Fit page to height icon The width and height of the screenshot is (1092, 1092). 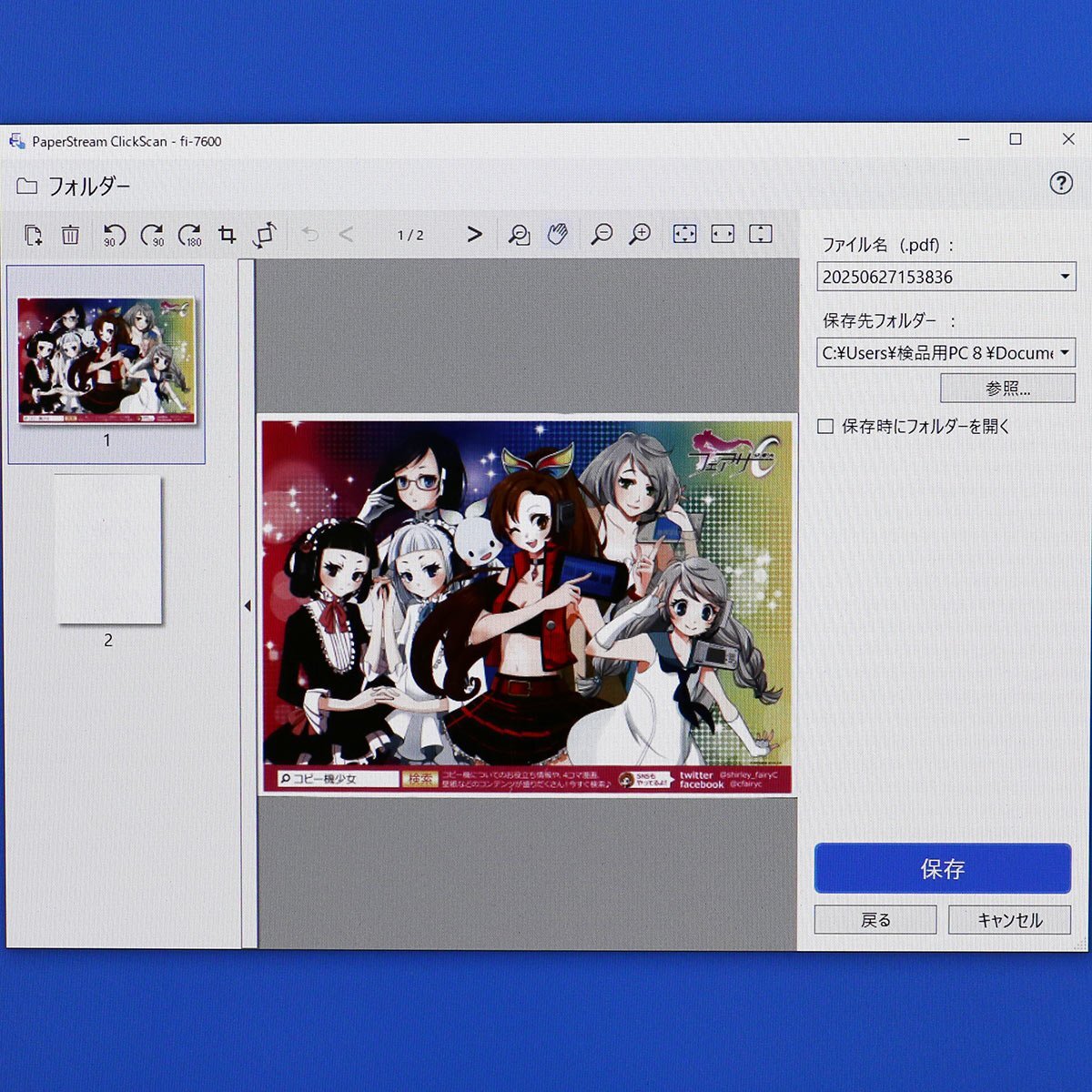pos(761,235)
